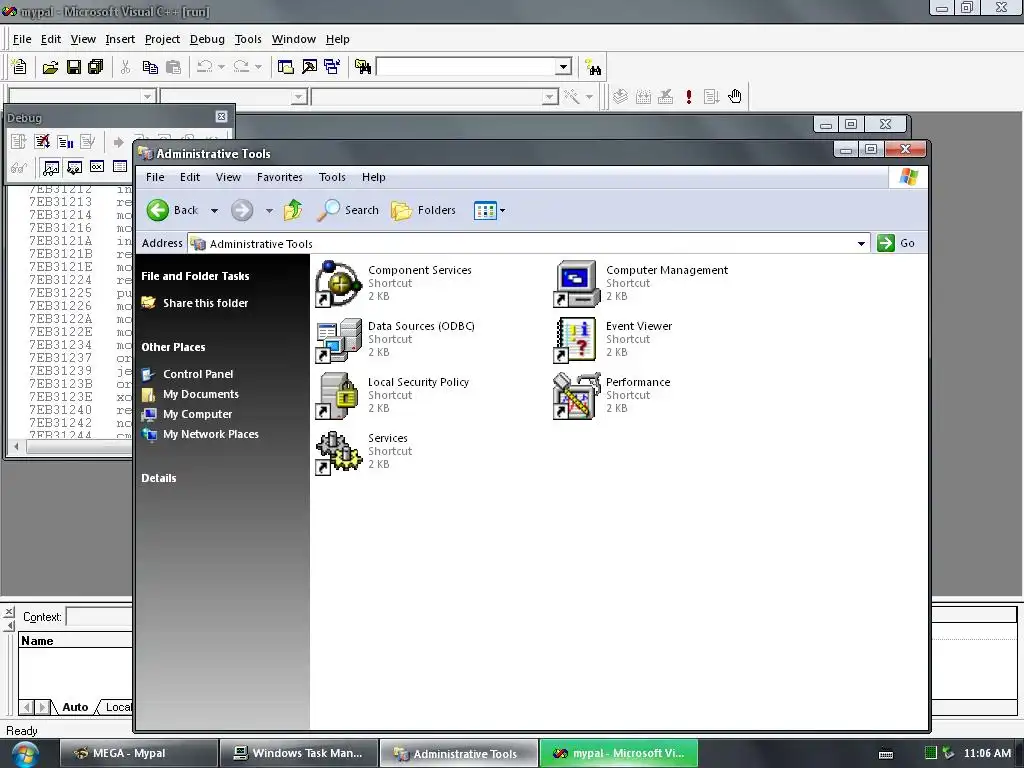Open the Back history dropdown arrow
Viewport: 1024px width, 768px height.
214,211
